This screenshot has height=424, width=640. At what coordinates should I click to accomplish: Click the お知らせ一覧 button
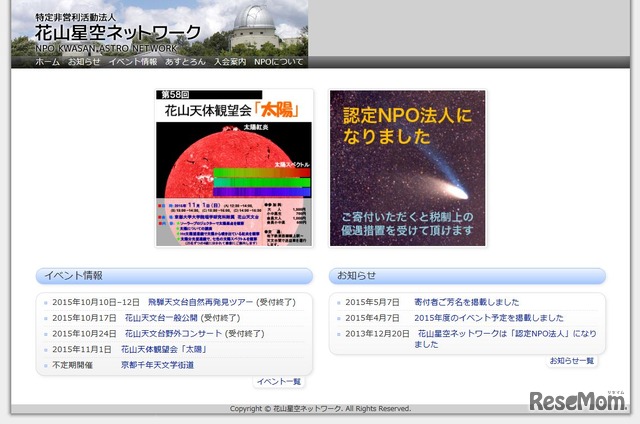[572, 361]
